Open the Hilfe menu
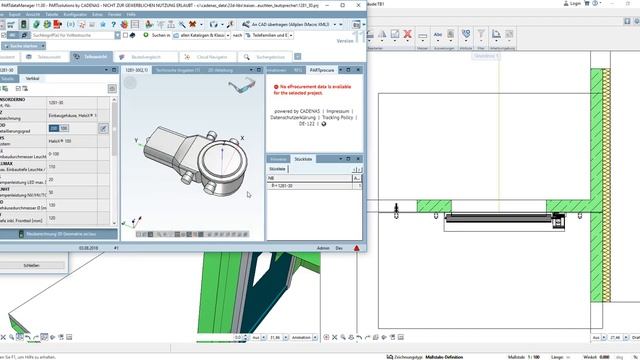 point(131,15)
